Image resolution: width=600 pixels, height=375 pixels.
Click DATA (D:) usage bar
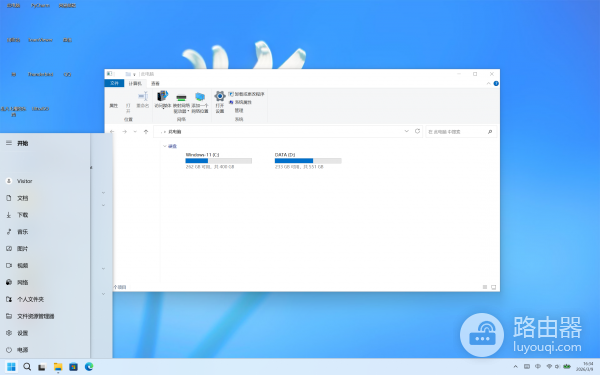pyautogui.click(x=308, y=161)
